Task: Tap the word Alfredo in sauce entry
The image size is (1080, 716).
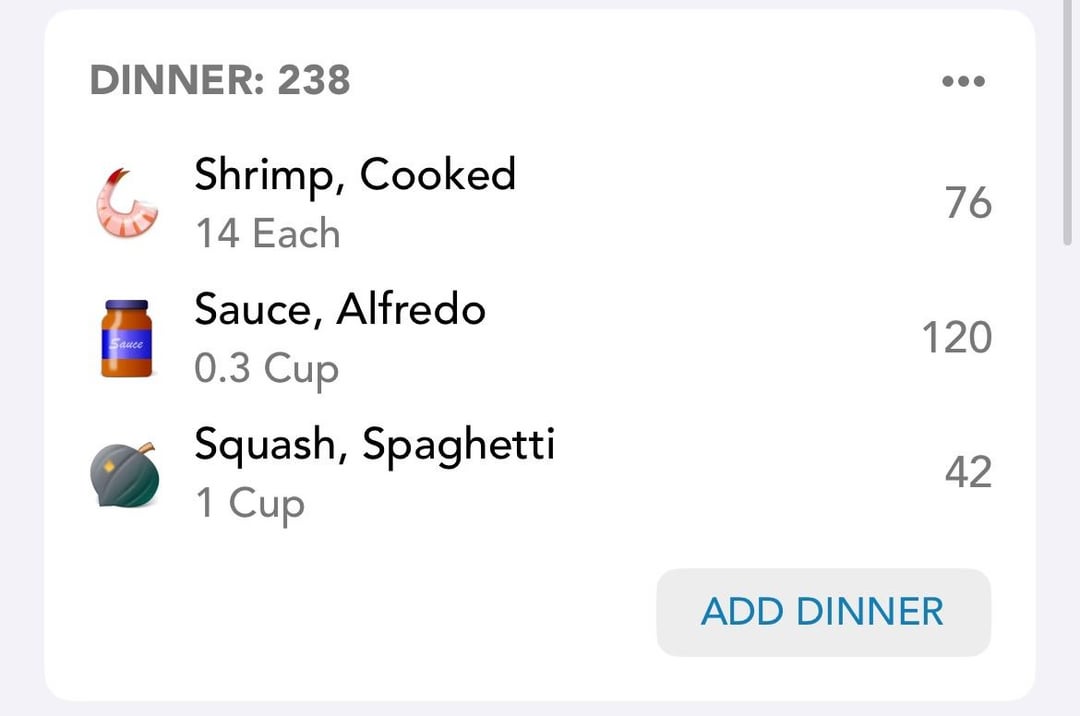Action: coord(411,309)
